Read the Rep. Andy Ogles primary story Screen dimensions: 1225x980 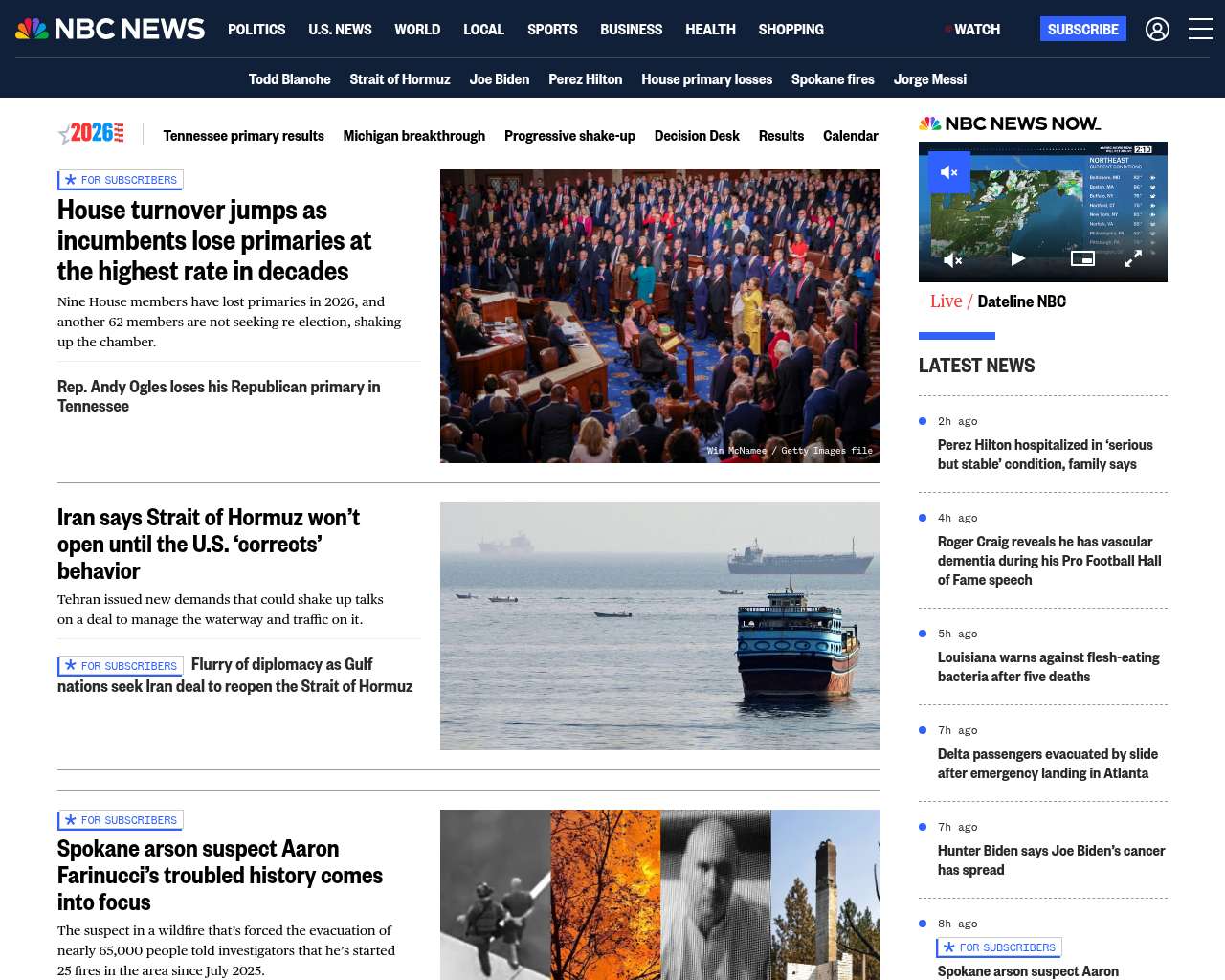pyautogui.click(x=219, y=396)
